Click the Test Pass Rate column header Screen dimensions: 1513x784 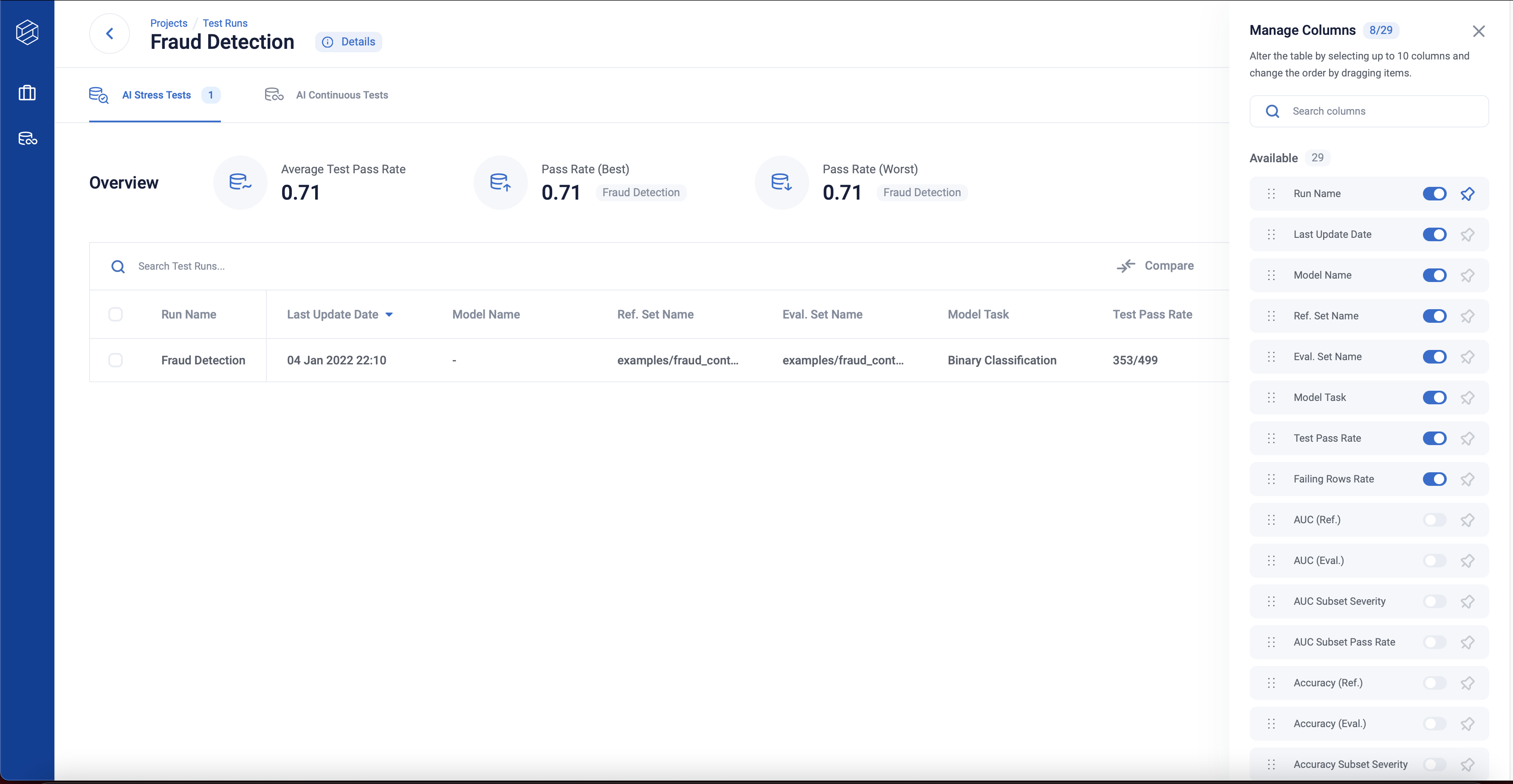1152,315
